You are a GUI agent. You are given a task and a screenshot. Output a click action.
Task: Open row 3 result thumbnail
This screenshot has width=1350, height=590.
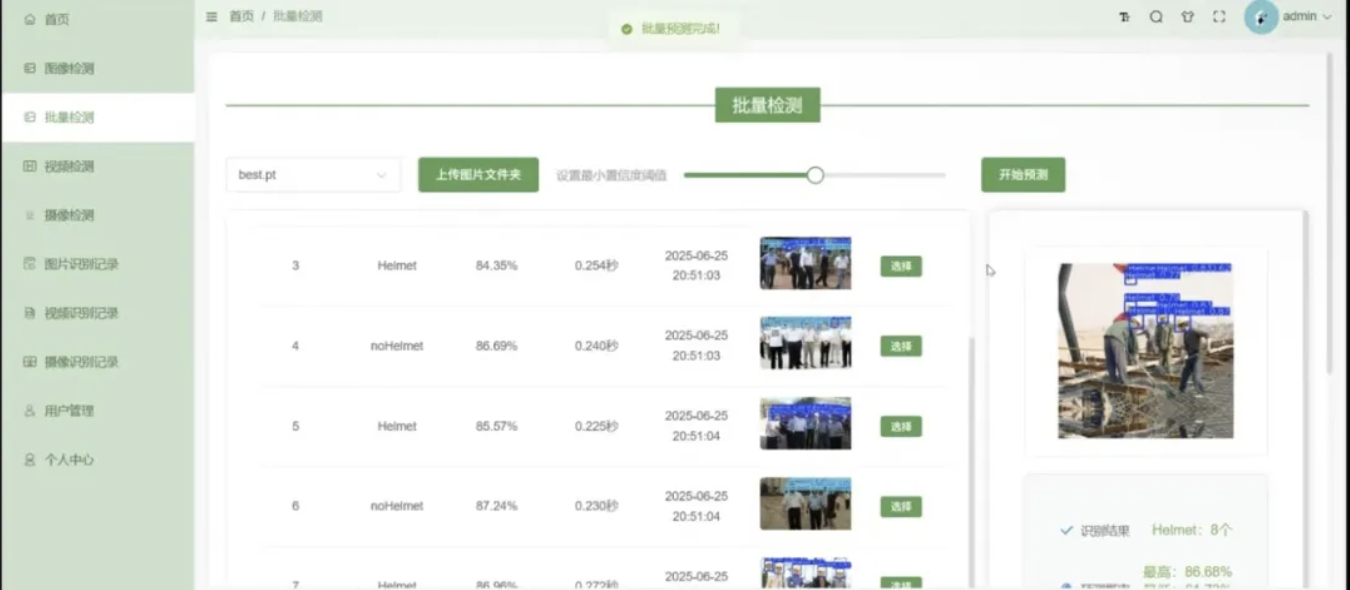coord(805,263)
